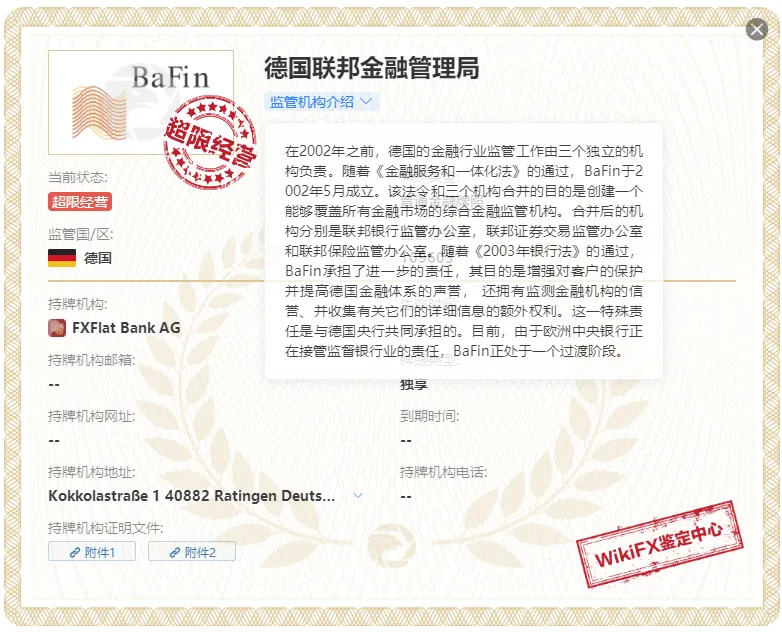Click the 持牌机构证明文件 label

pyautogui.click(x=106, y=528)
